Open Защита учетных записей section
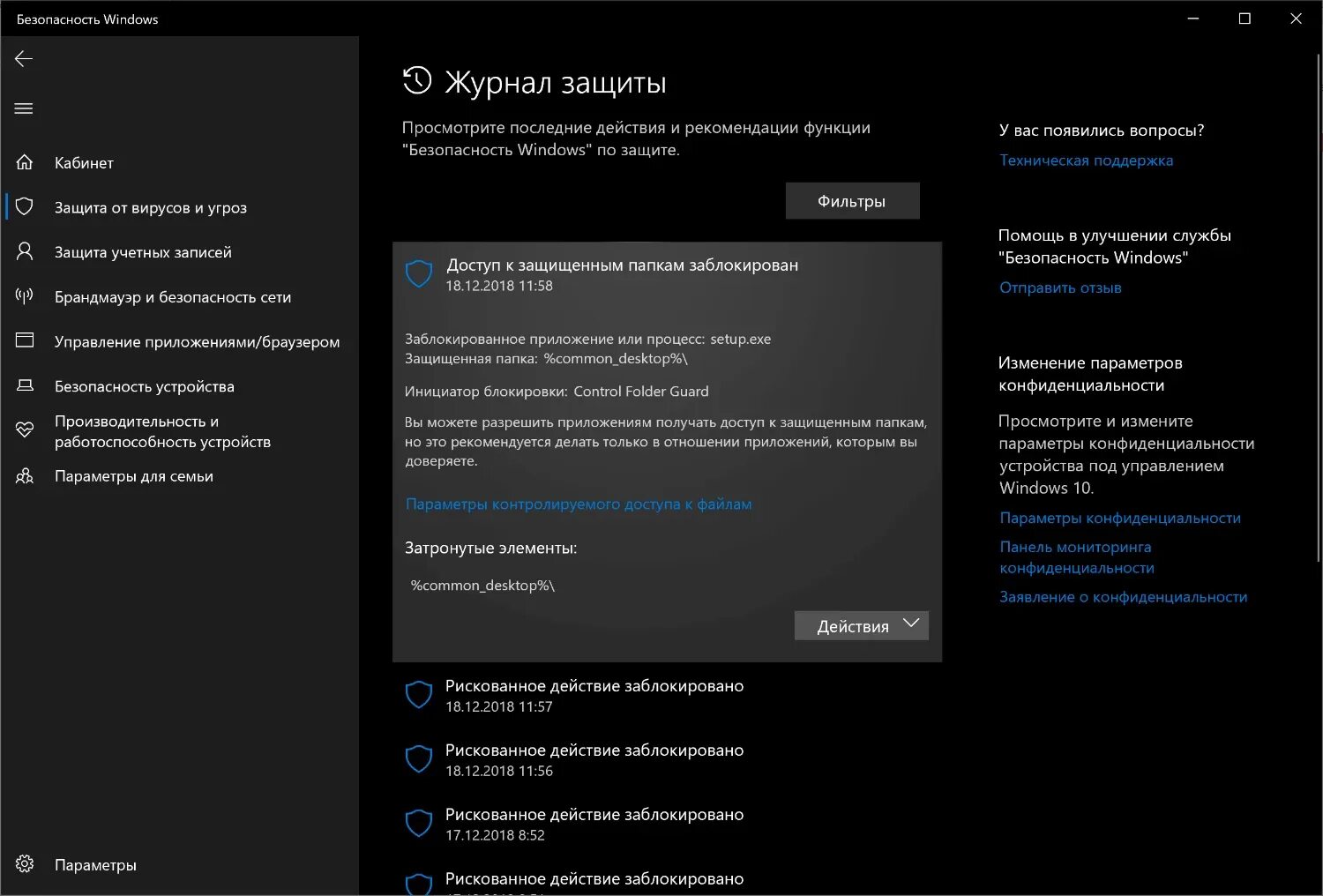 click(x=143, y=252)
